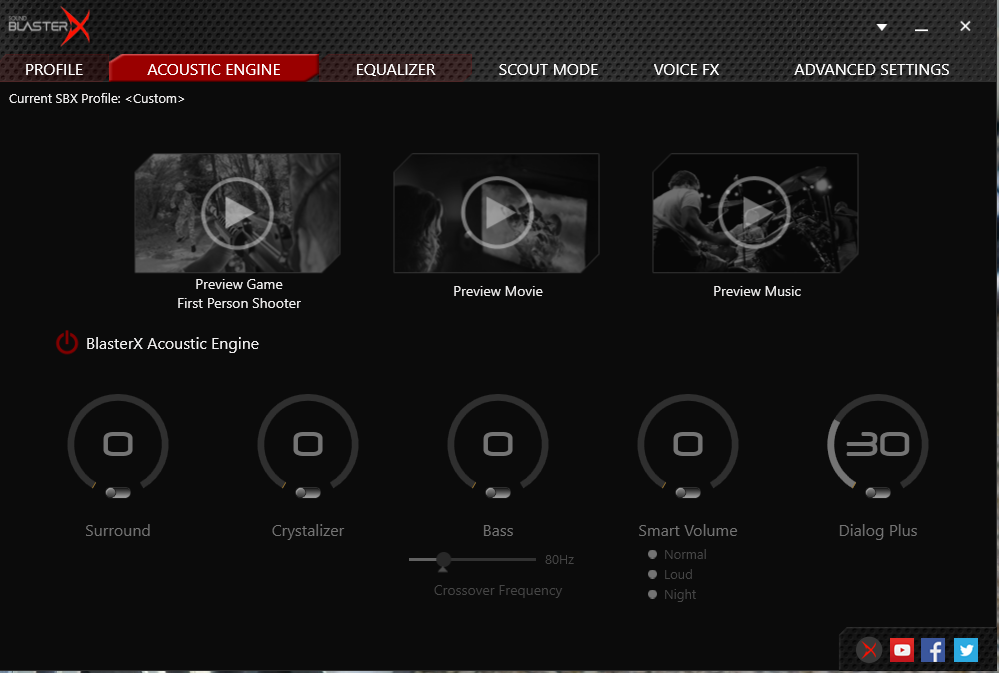Select the Night smart volume option
Screen dimensions: 999x673
(653, 594)
